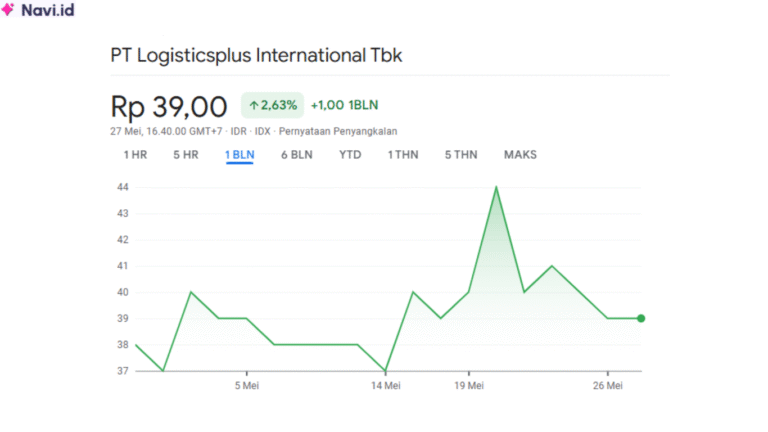768x432 pixels.
Task: Select the 1 HR time range tab
Action: click(135, 155)
